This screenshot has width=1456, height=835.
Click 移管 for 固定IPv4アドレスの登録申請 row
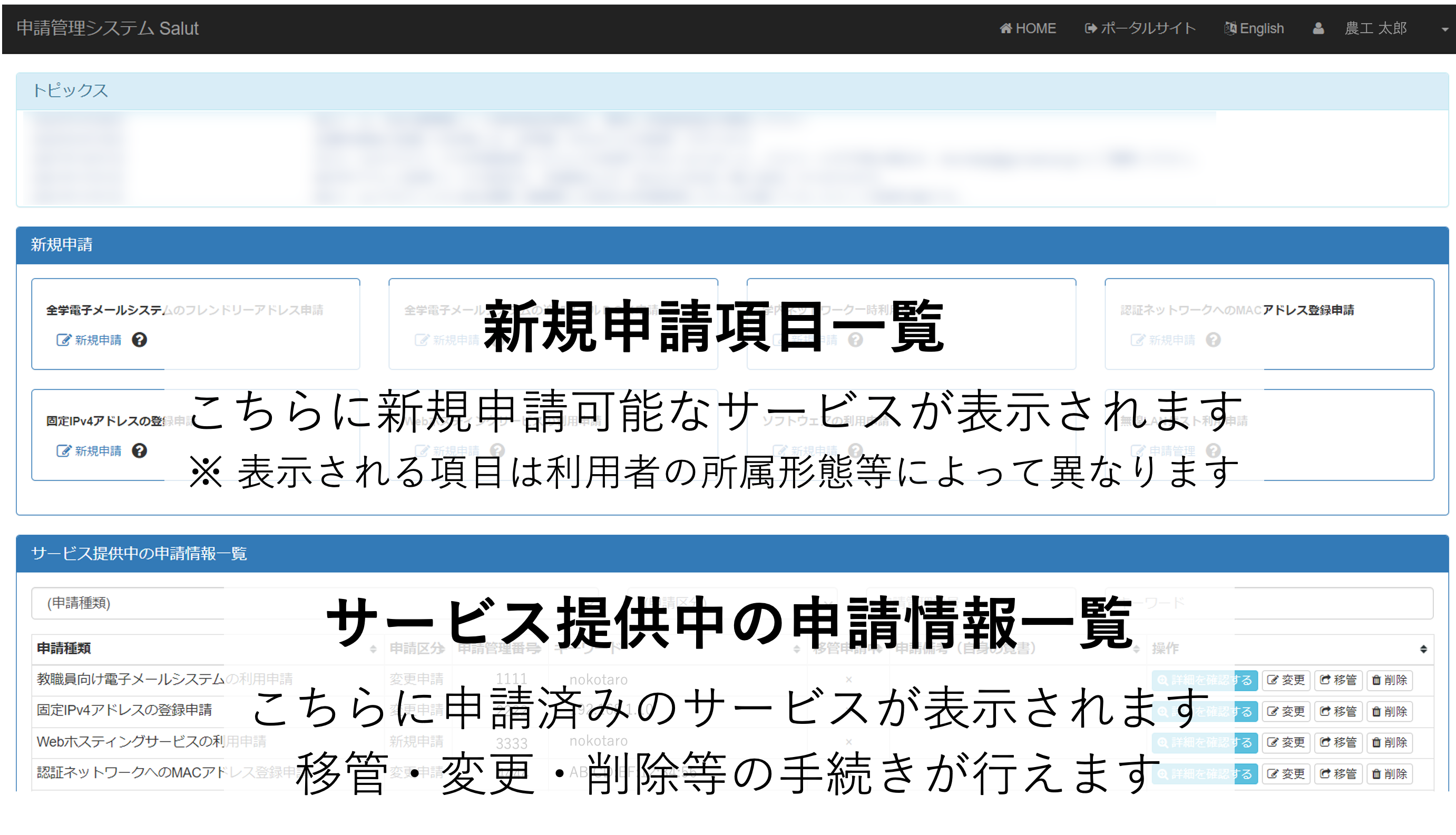(1338, 712)
